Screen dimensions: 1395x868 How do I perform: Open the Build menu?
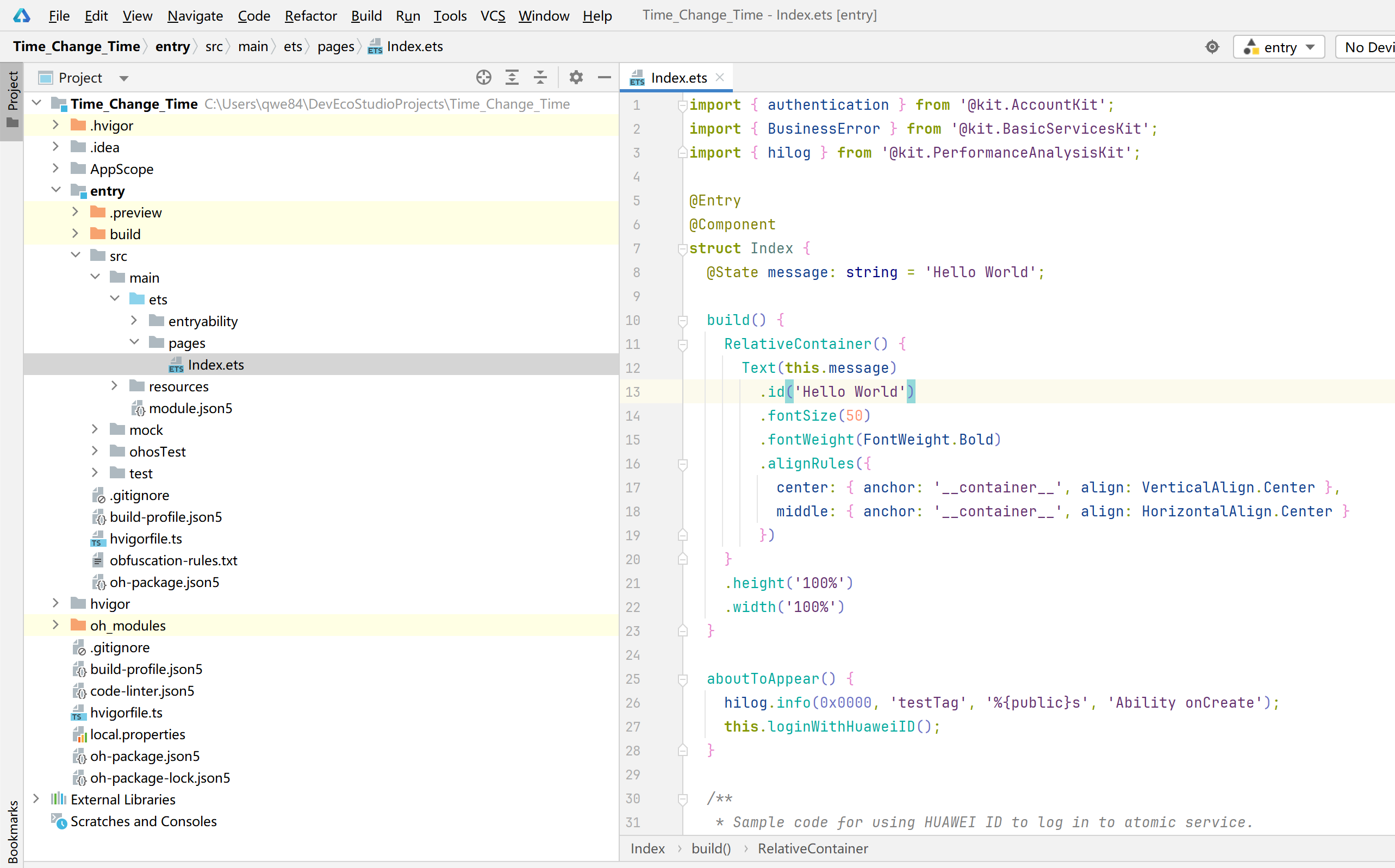[x=366, y=16]
